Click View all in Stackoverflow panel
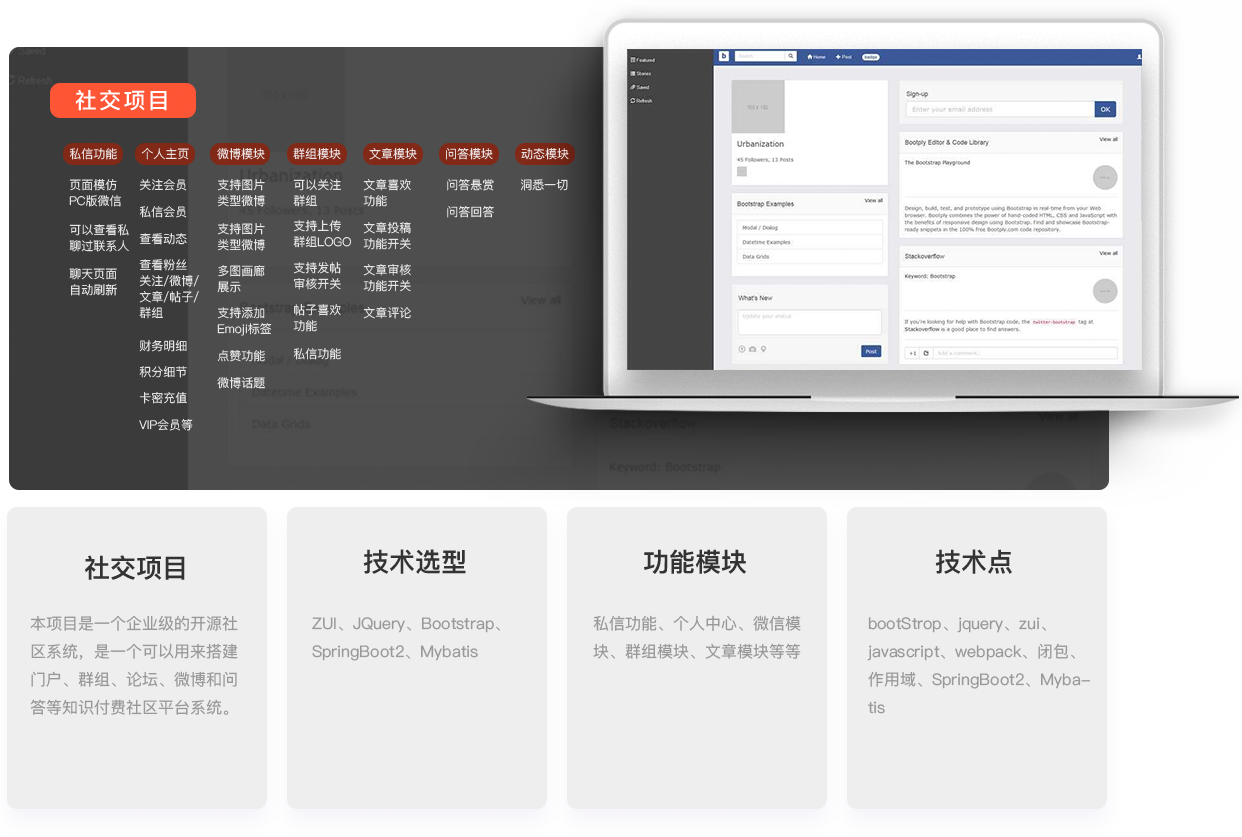The width and height of the screenshot is (1242, 837). point(1108,254)
